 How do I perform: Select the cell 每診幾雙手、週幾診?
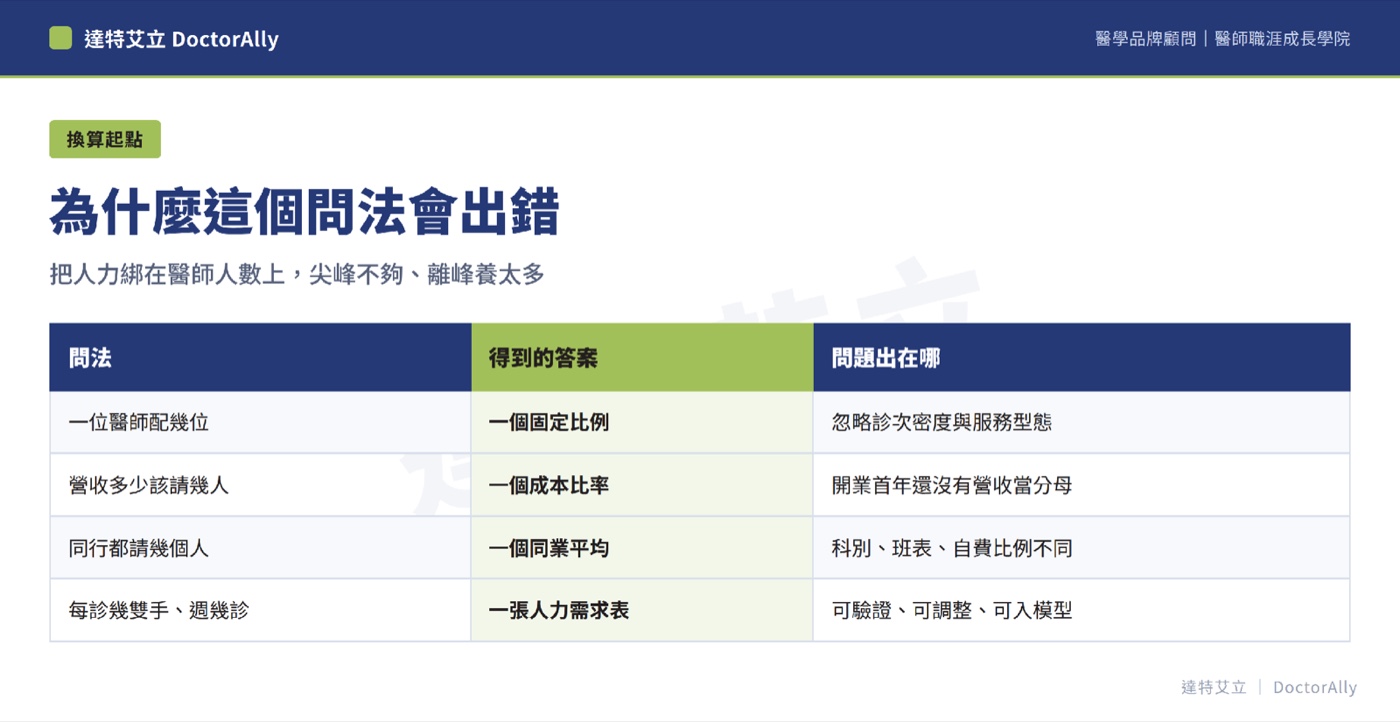click(260, 610)
